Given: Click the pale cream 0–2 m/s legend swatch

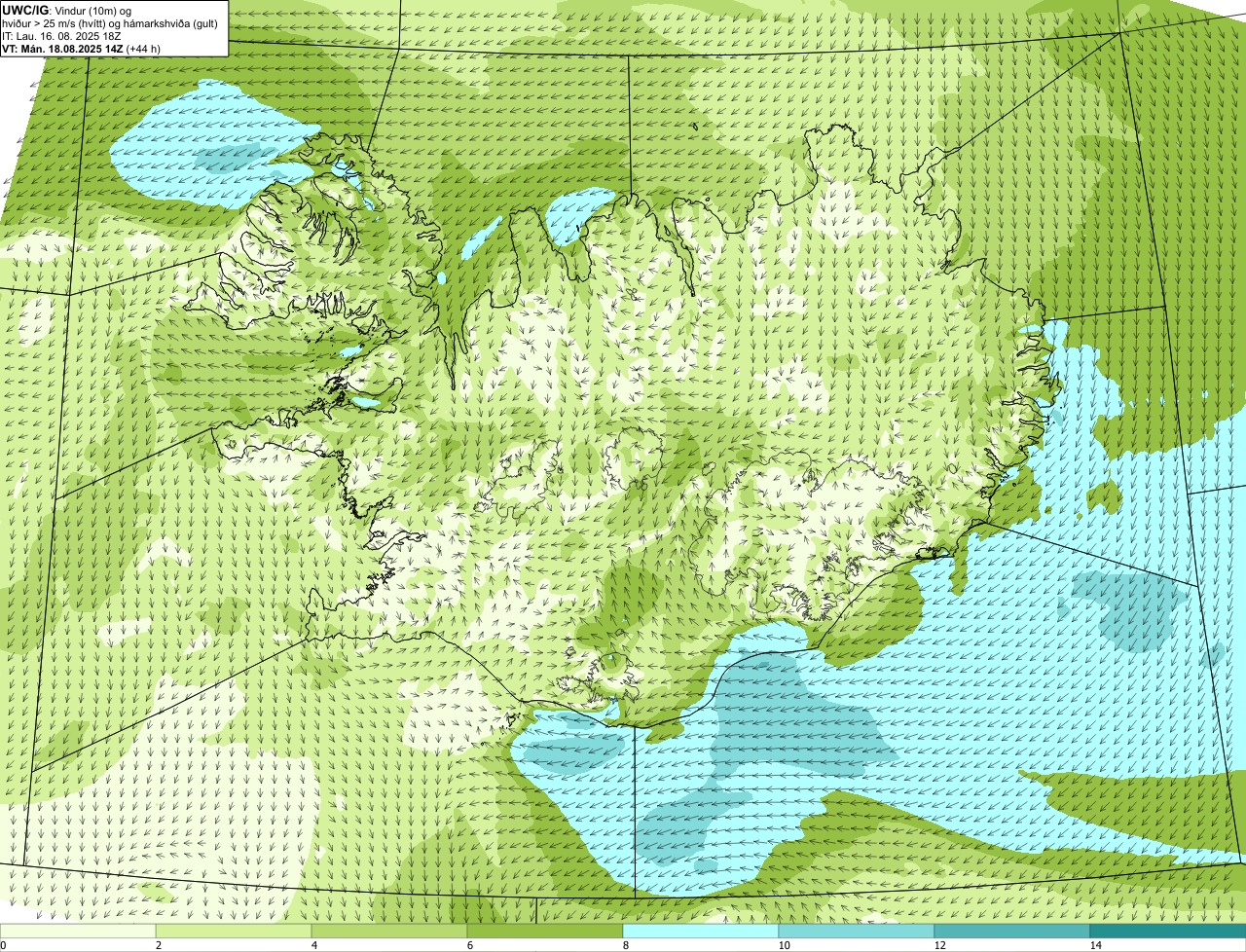Looking at the screenshot, I should [78, 931].
